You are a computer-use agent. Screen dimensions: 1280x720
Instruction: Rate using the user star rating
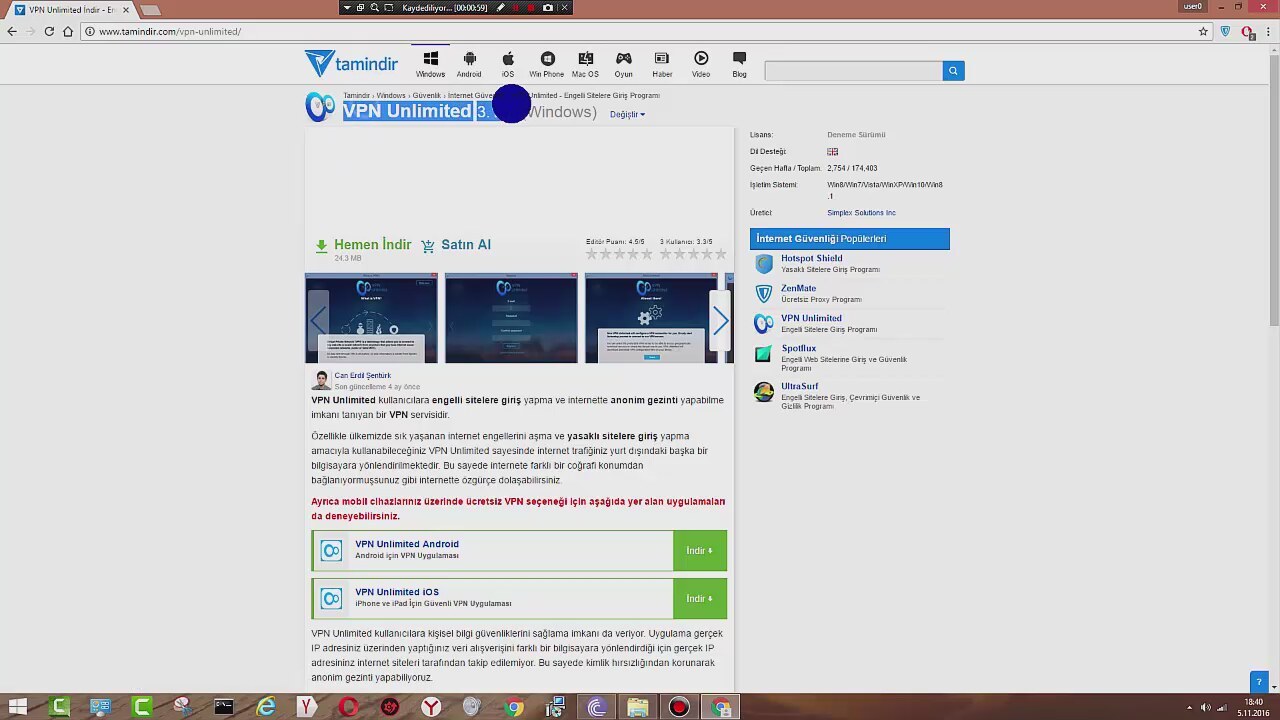point(693,254)
